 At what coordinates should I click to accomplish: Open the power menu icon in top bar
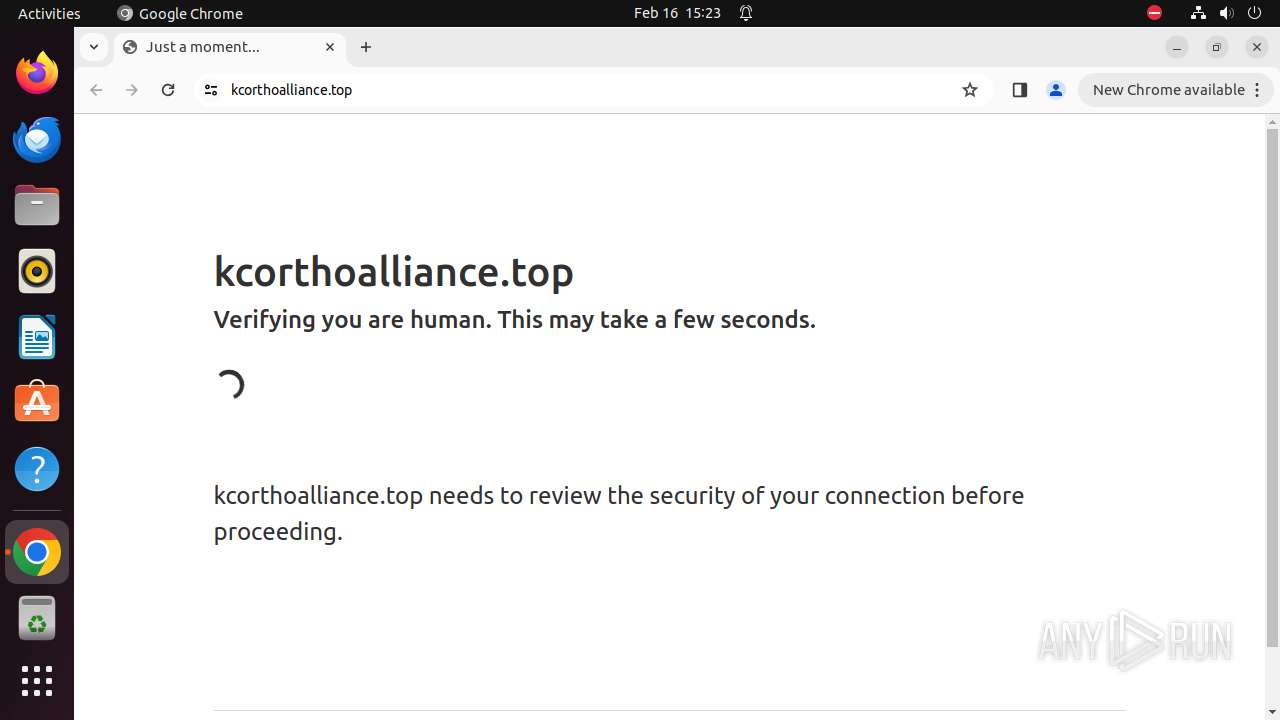point(1254,13)
